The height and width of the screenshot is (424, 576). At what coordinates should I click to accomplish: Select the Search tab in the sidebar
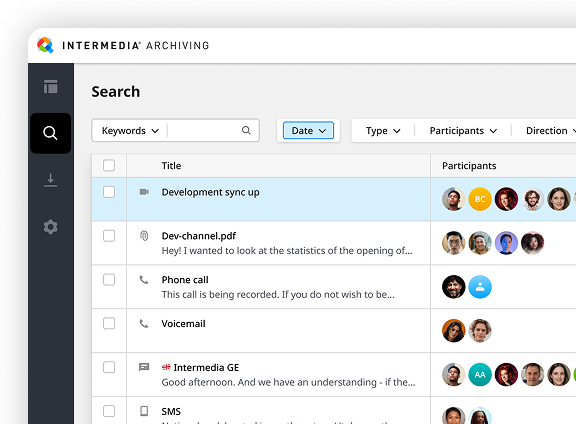(51, 133)
